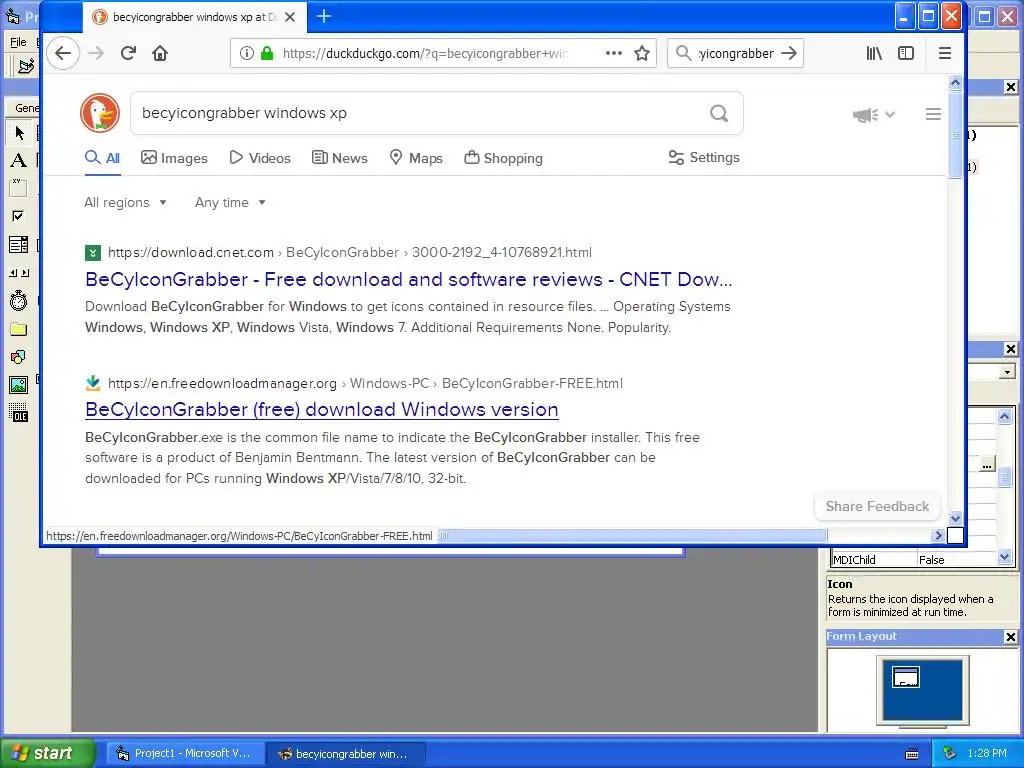Click the DuckDuckGo duck logo

coord(100,112)
